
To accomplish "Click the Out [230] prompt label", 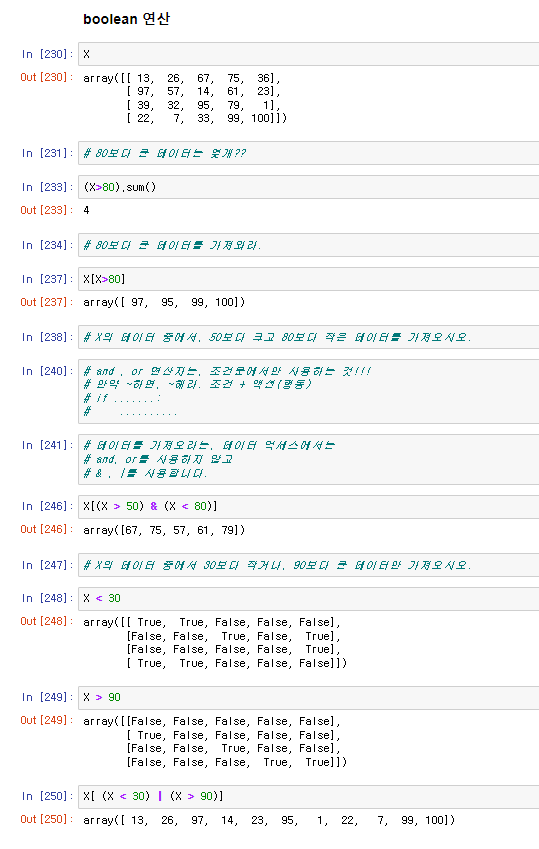I will click(47, 77).
